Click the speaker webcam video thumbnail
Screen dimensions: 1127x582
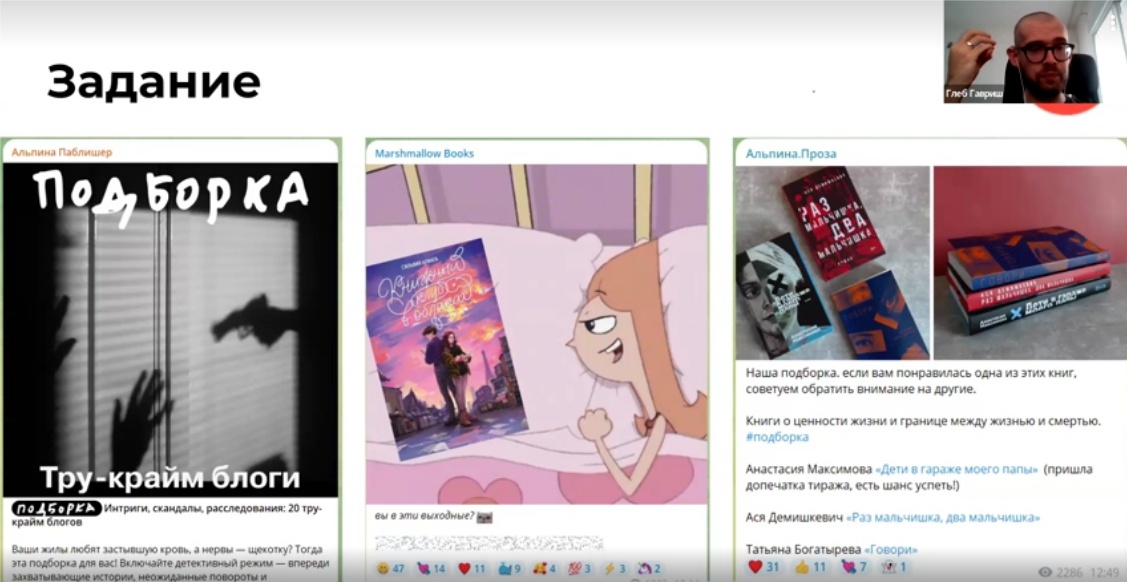pos(1034,52)
